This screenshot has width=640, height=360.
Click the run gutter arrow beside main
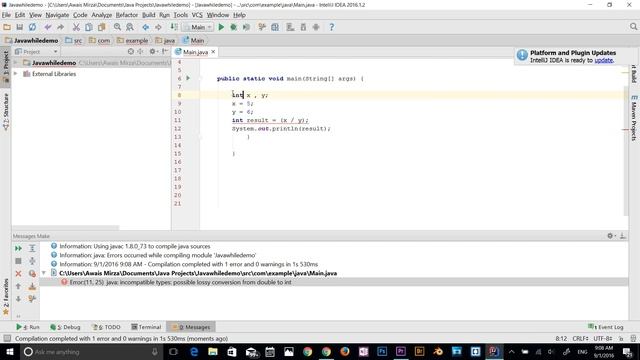point(188,78)
